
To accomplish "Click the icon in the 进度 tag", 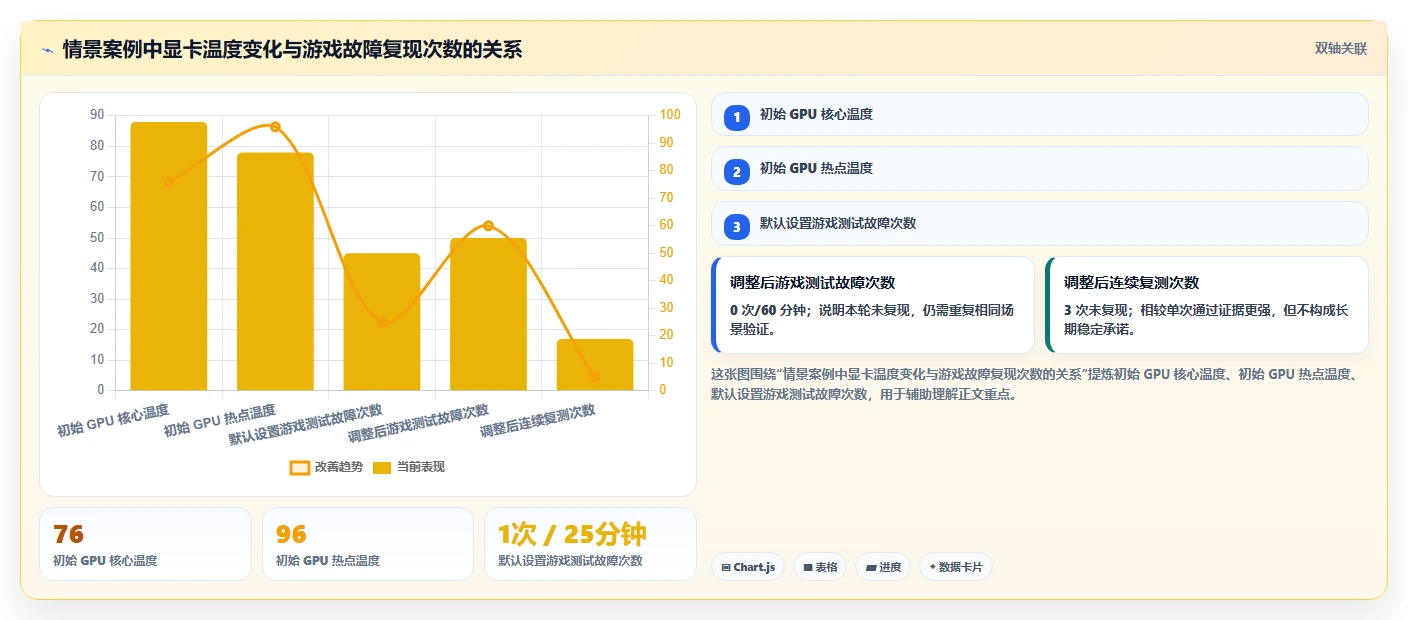I will click(871, 568).
